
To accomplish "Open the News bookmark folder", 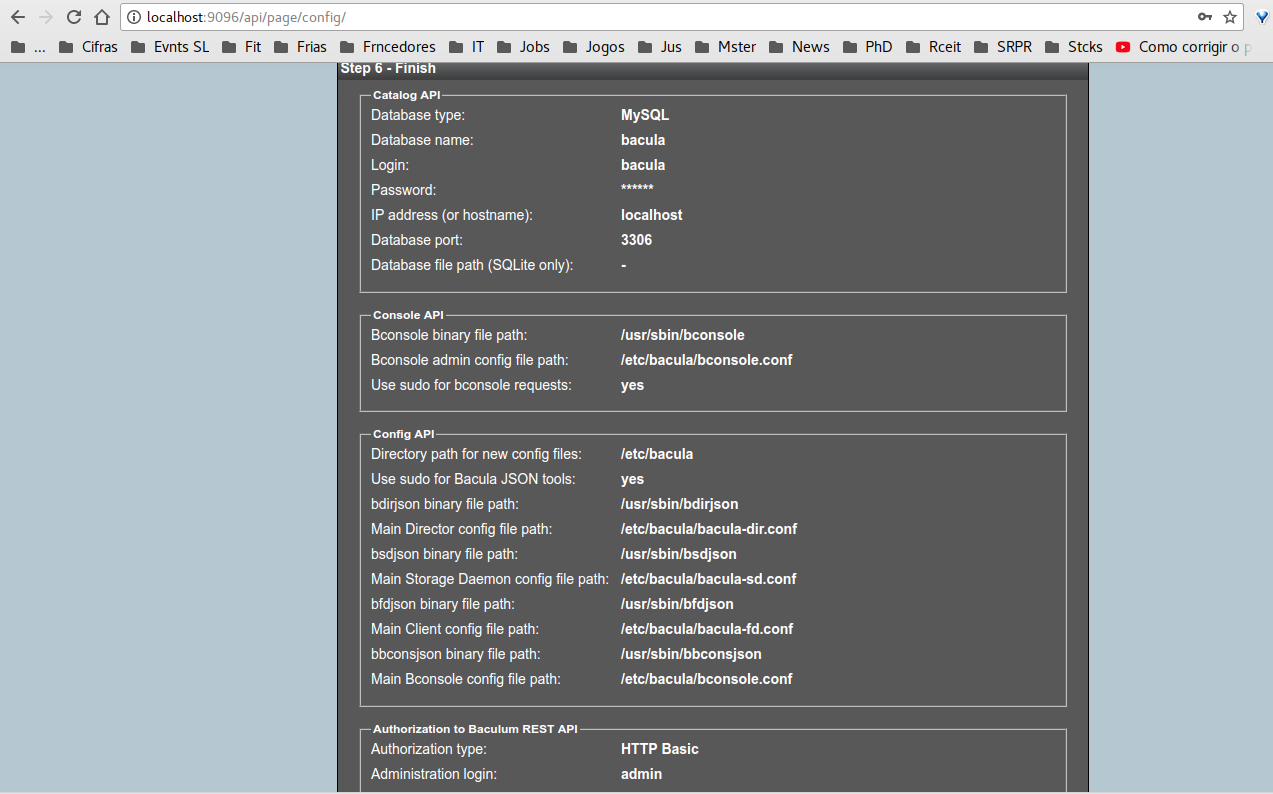I will coord(799,47).
